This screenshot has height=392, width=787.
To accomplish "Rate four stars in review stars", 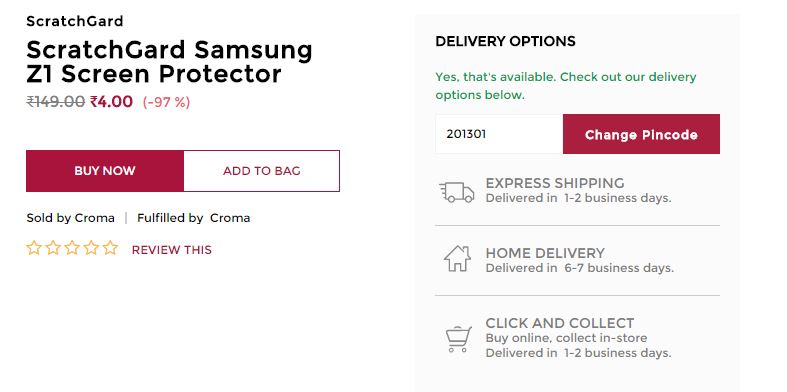I will tap(91, 248).
